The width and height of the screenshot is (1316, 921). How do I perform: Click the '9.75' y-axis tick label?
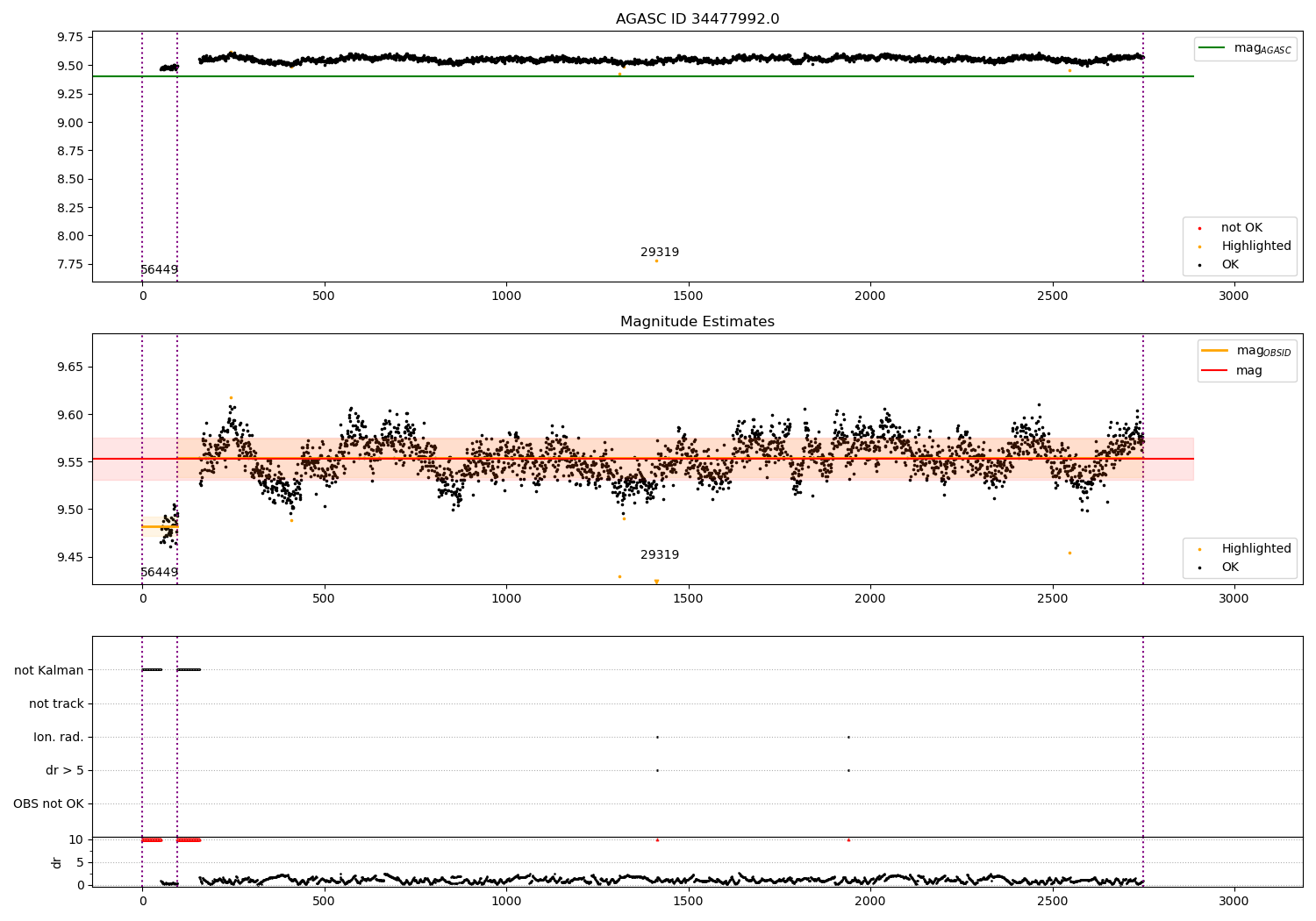coord(69,37)
